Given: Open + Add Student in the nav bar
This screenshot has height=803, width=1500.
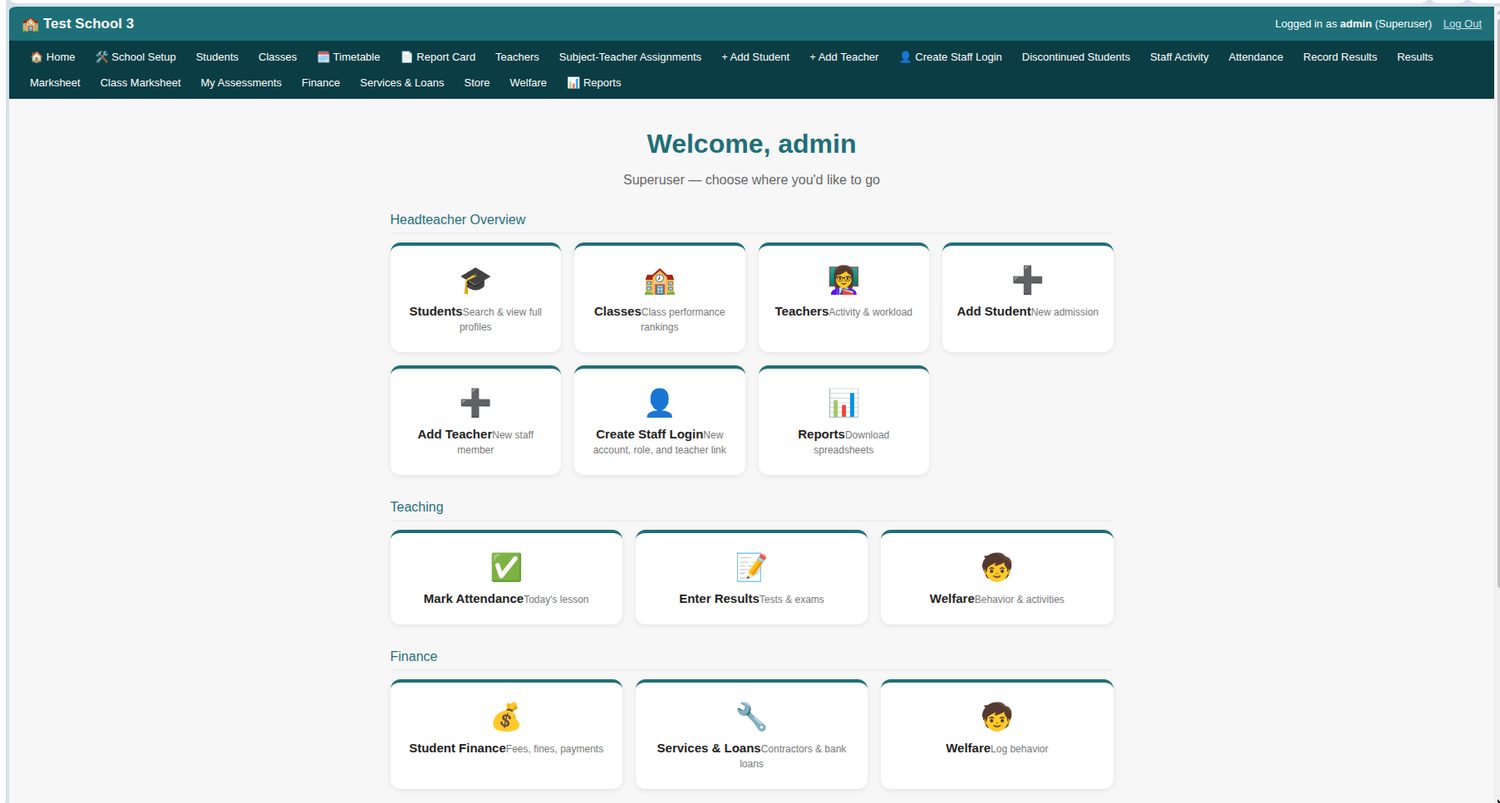Looking at the screenshot, I should pyautogui.click(x=755, y=57).
